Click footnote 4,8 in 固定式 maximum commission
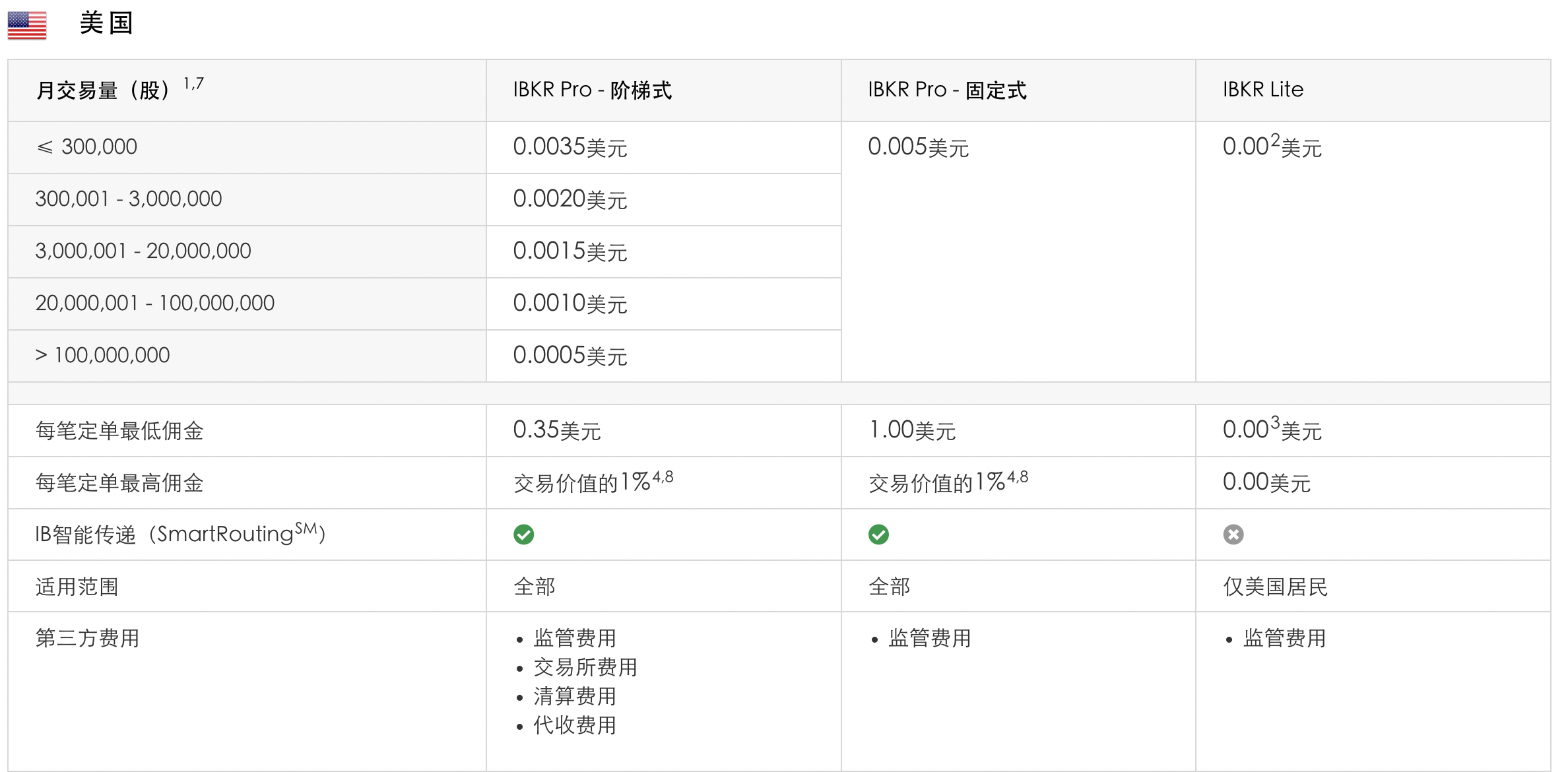Viewport: 1568px width, 772px height. tap(1017, 476)
